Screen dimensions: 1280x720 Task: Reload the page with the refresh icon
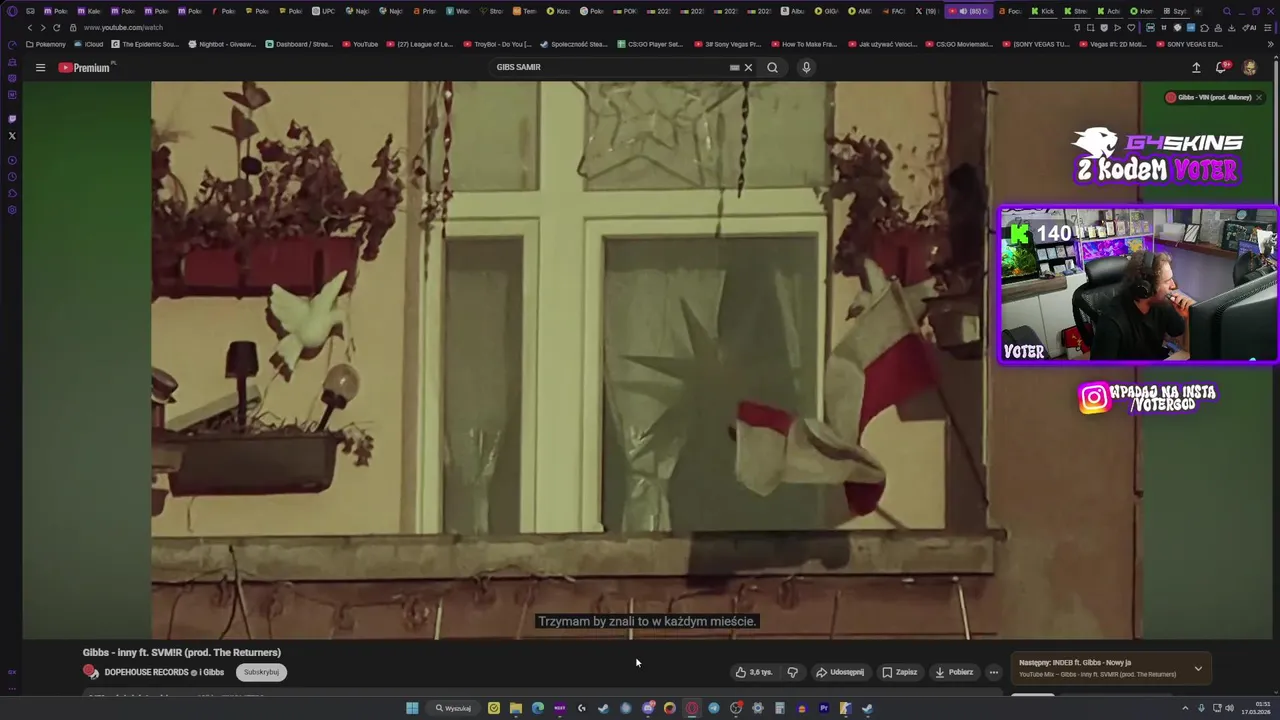pyautogui.click(x=56, y=27)
